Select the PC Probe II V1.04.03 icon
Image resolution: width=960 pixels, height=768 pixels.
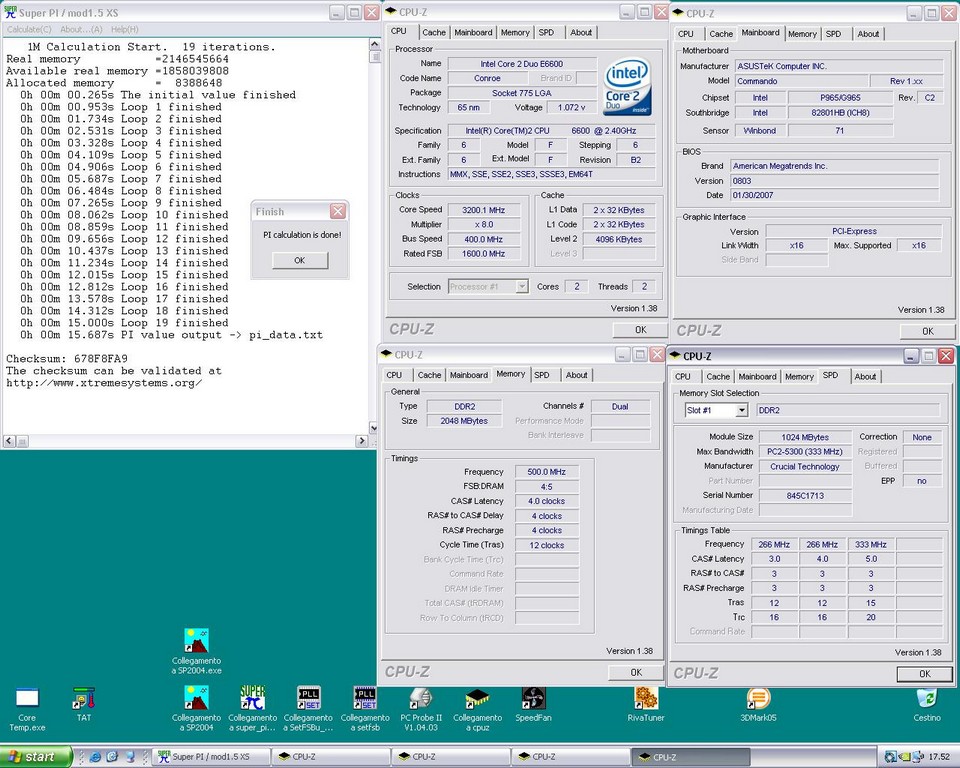[421, 709]
